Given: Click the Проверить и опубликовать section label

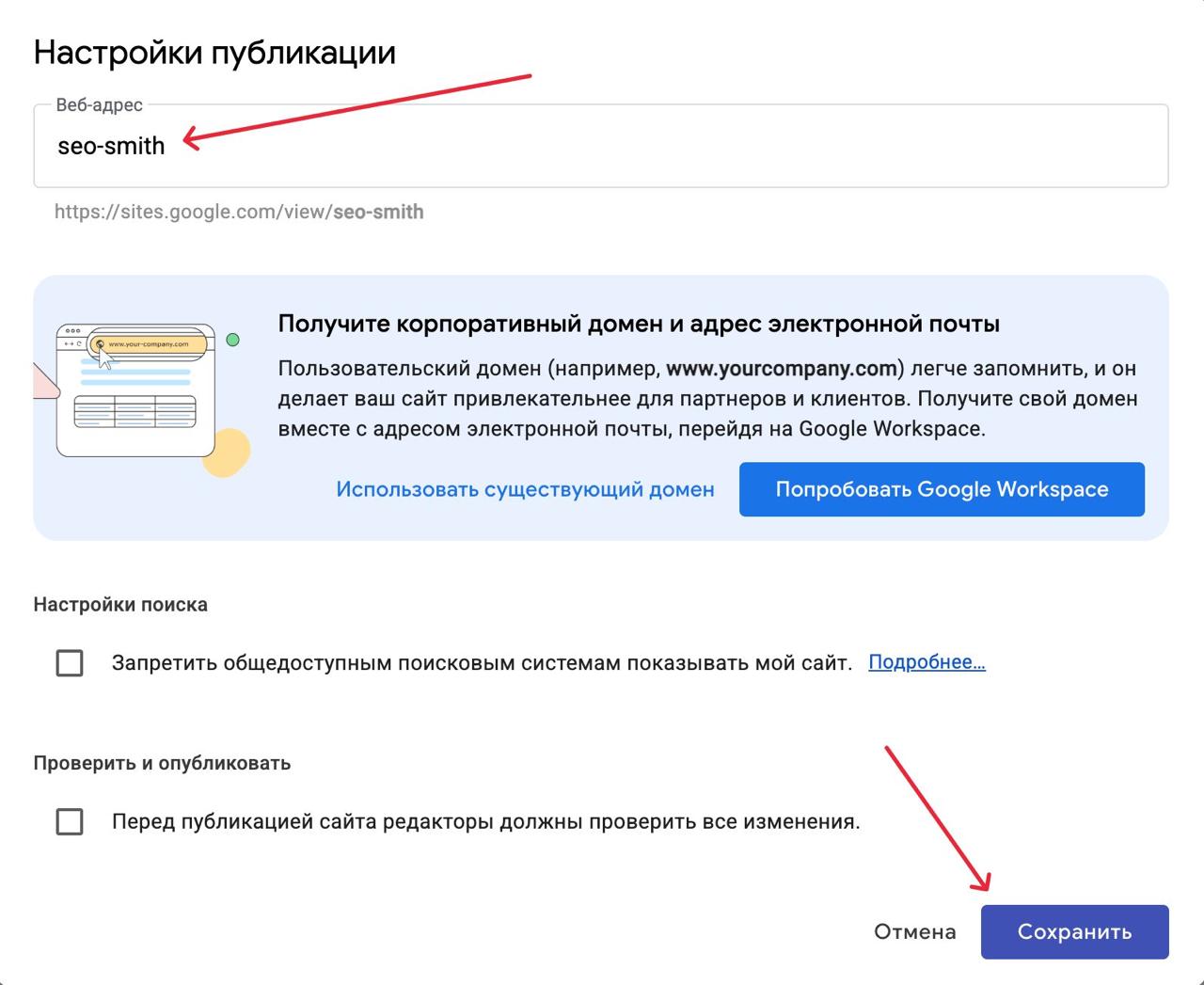Looking at the screenshot, I should (162, 763).
